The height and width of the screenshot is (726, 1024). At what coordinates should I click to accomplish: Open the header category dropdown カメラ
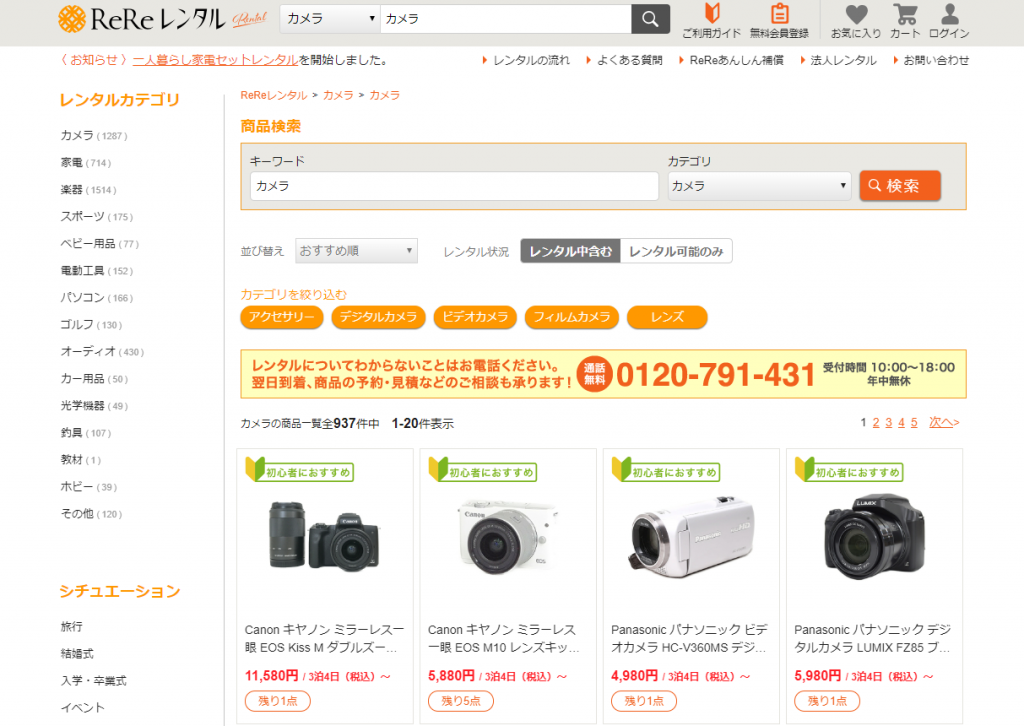coord(330,19)
